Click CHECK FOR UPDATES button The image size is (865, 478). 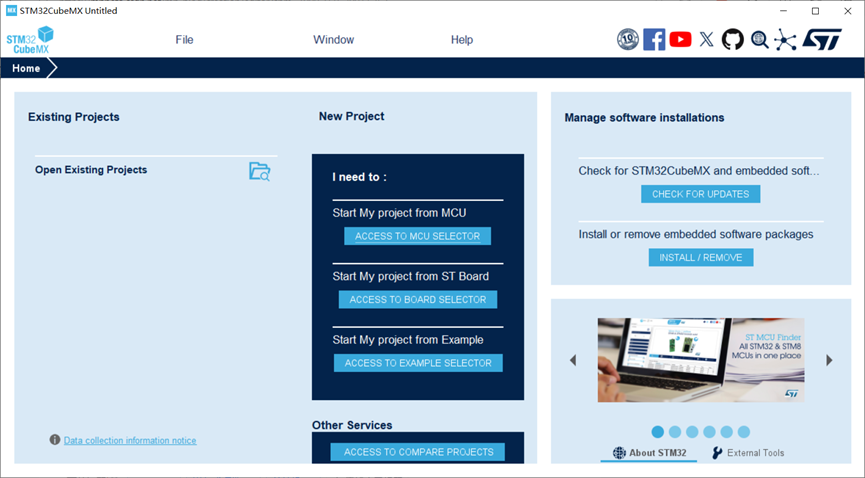point(701,194)
